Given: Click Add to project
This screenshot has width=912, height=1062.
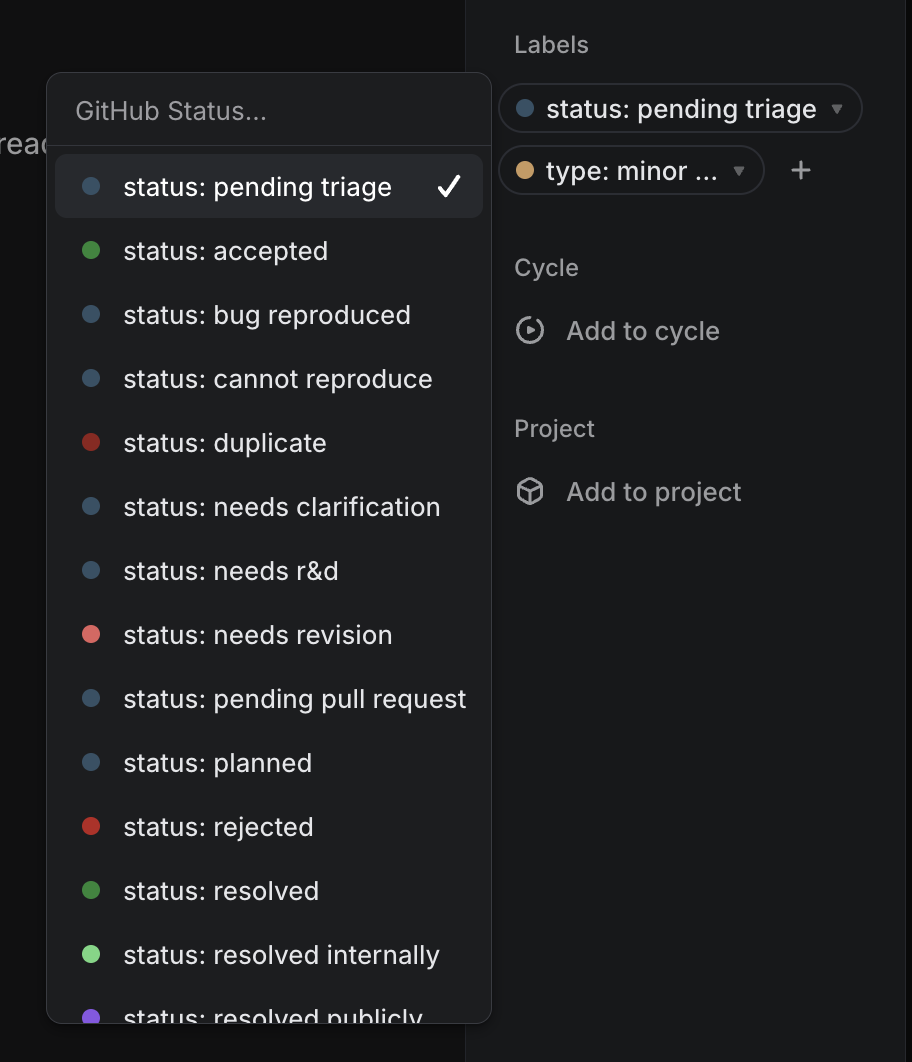Looking at the screenshot, I should click(628, 492).
